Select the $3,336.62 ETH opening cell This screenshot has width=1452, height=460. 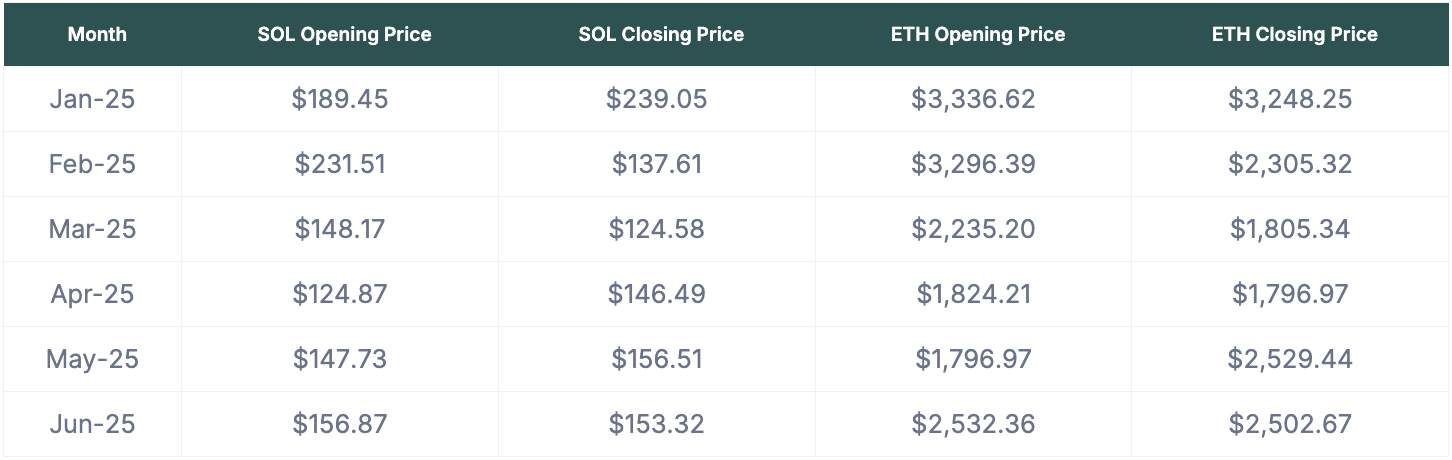click(x=973, y=99)
